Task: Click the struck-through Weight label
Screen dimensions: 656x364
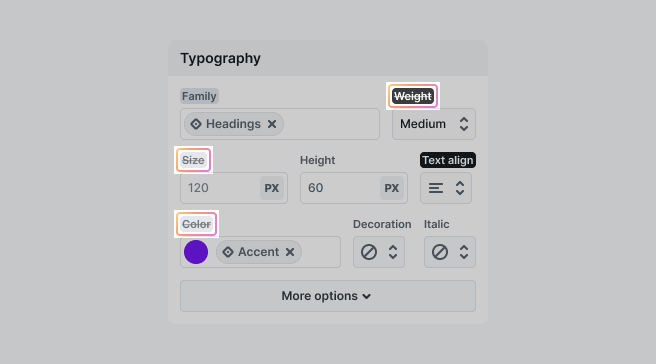Action: (413, 96)
